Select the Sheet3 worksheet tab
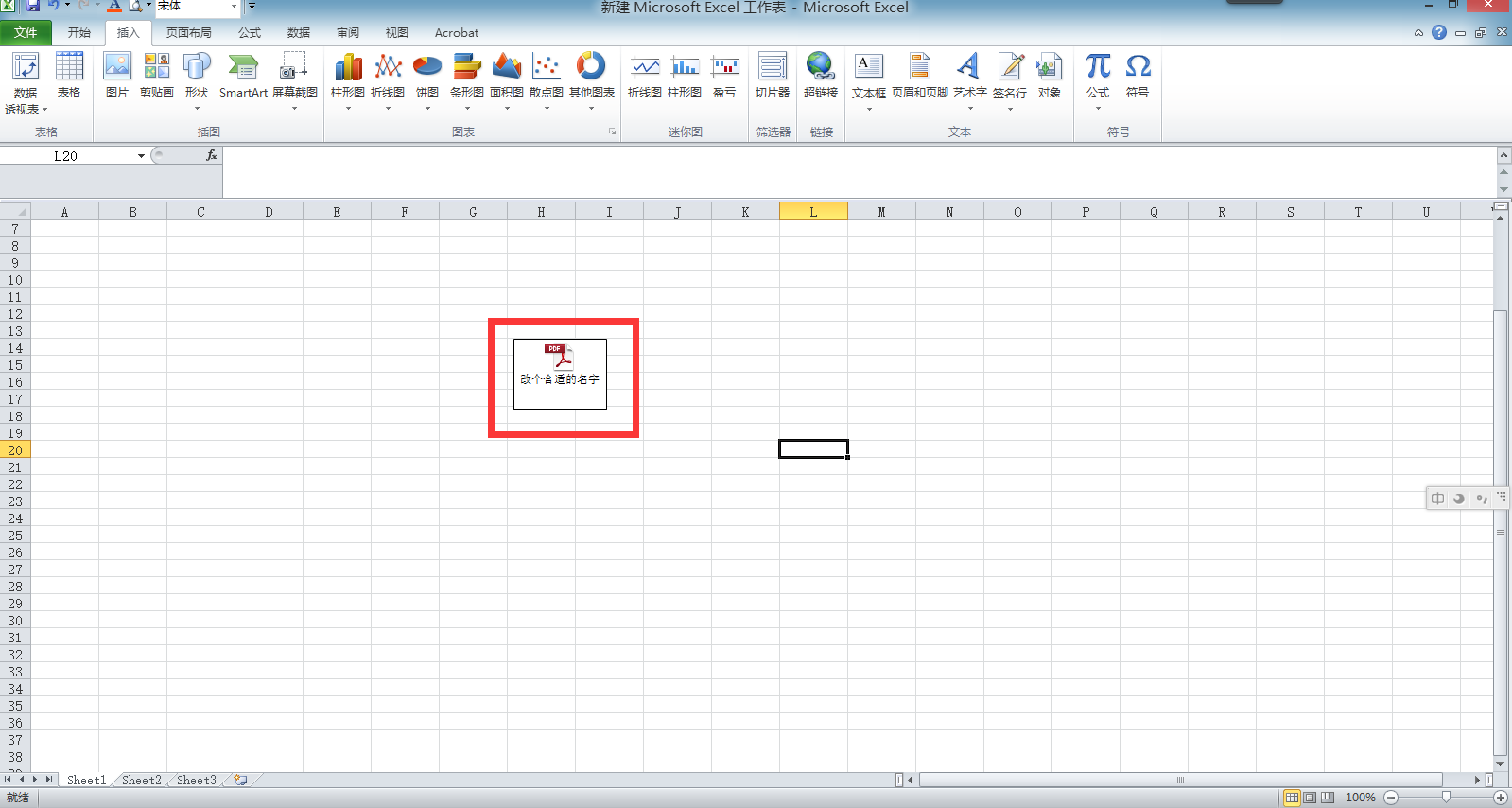Image resolution: width=1512 pixels, height=808 pixels. (197, 781)
